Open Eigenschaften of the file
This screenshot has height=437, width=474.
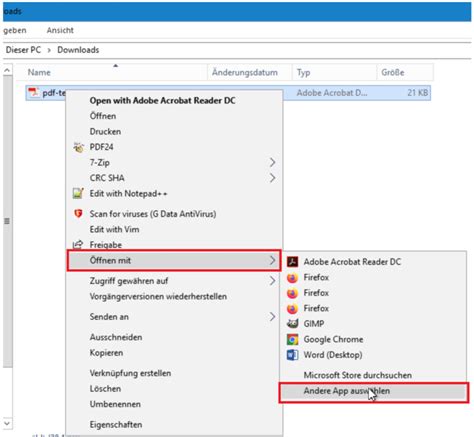coord(116,424)
